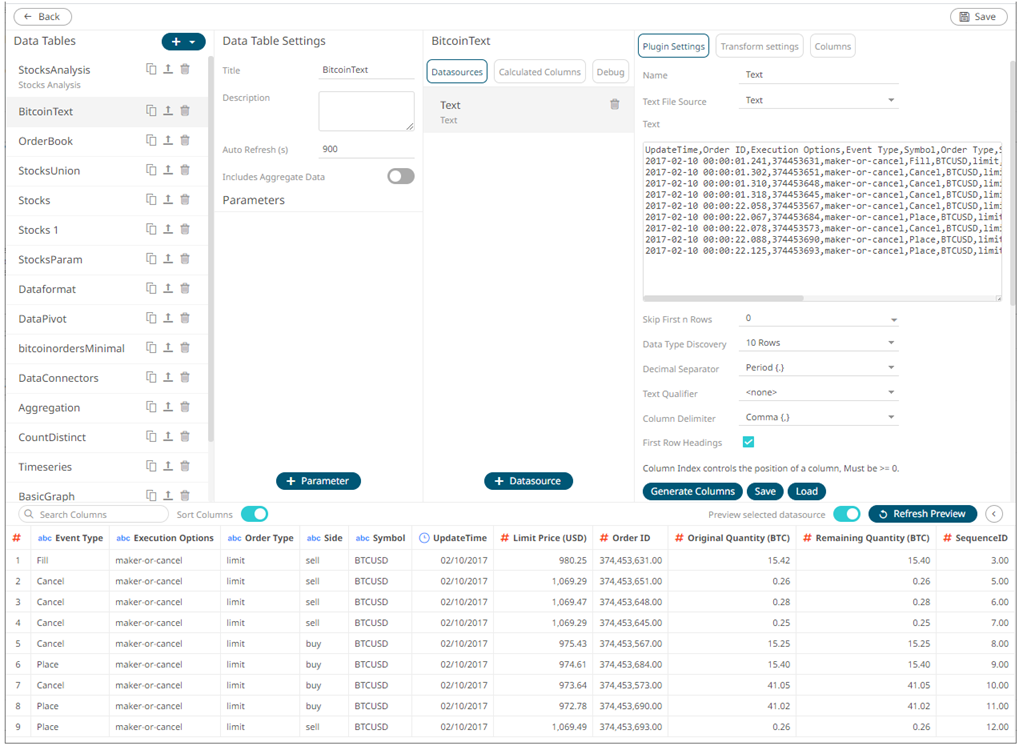
Task: Click the upload icon for Timeseries table
Action: 168,466
